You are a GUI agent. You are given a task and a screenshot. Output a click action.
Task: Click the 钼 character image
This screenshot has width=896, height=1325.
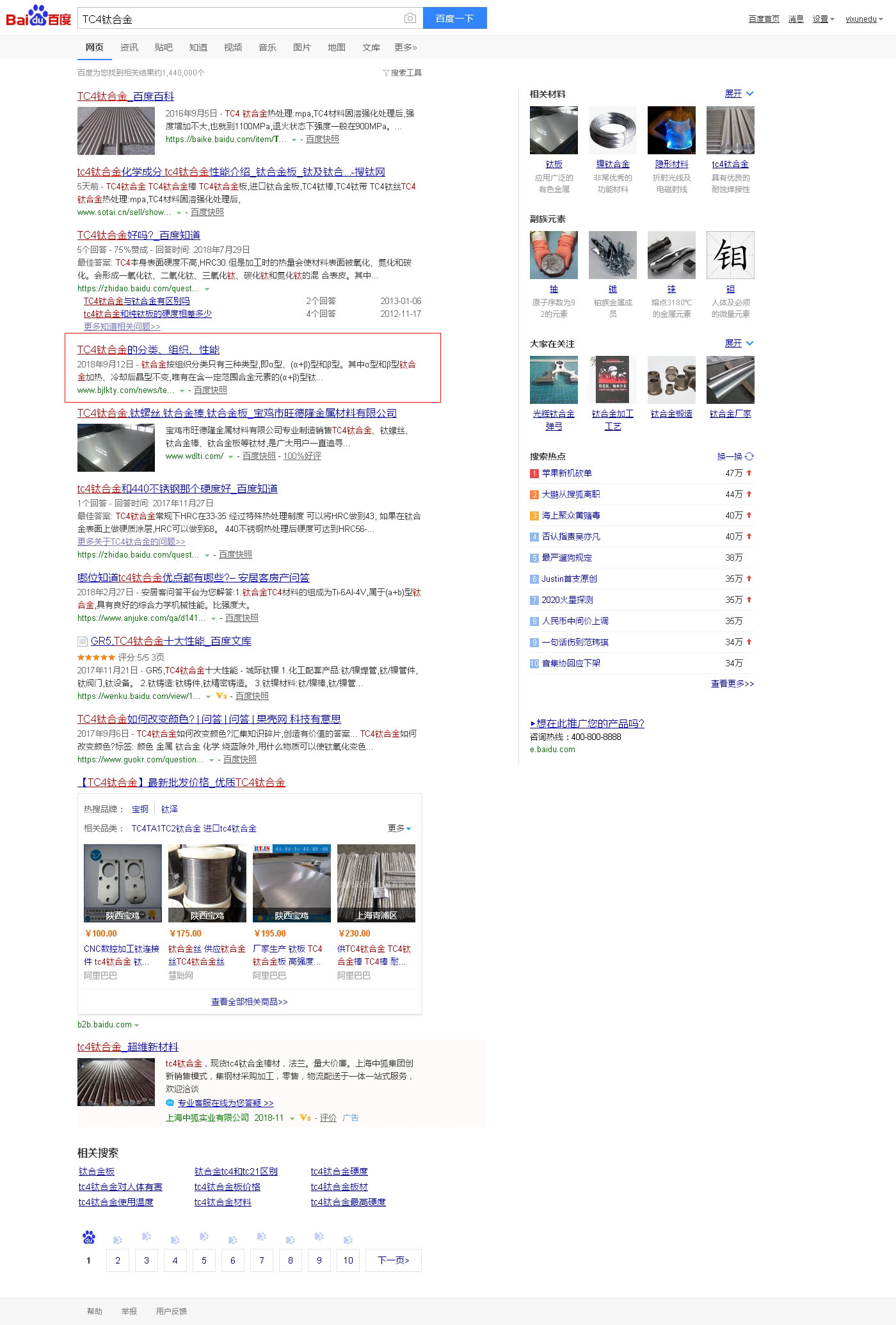pyautogui.click(x=731, y=255)
